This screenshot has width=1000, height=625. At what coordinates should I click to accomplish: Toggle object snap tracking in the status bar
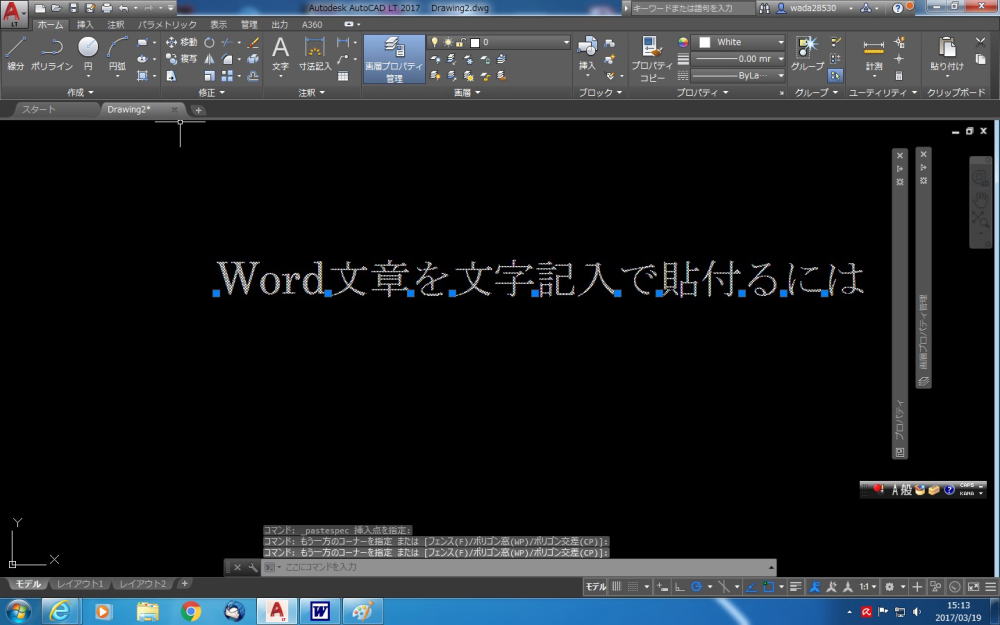pyautogui.click(x=752, y=587)
